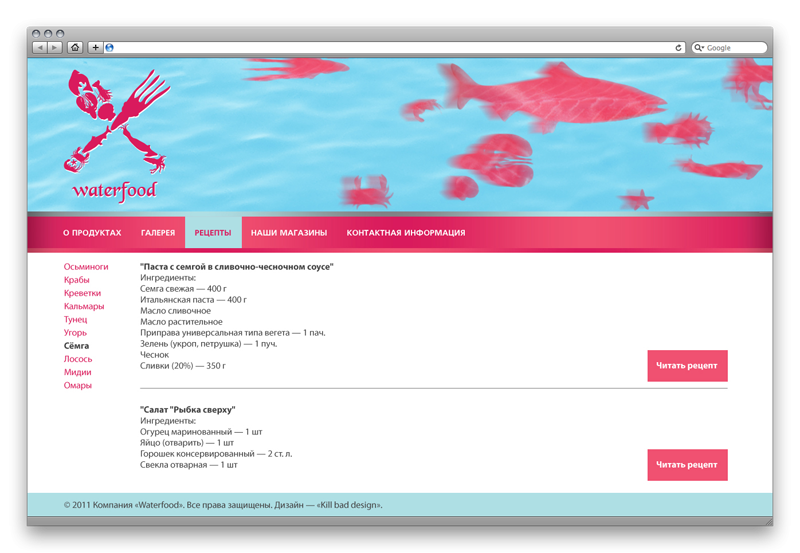
Task: Open the О ПРОДУКТАХ menu item
Action: (92, 233)
